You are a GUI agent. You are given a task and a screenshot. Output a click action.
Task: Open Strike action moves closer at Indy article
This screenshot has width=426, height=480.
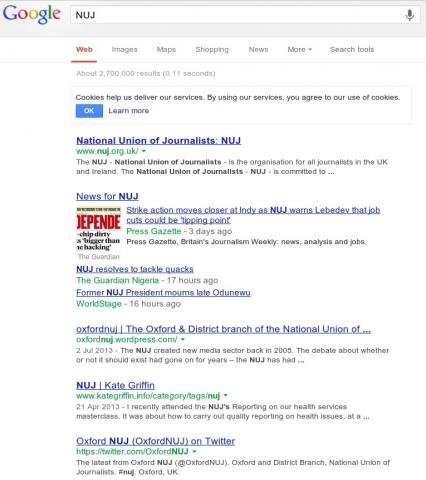point(253,215)
